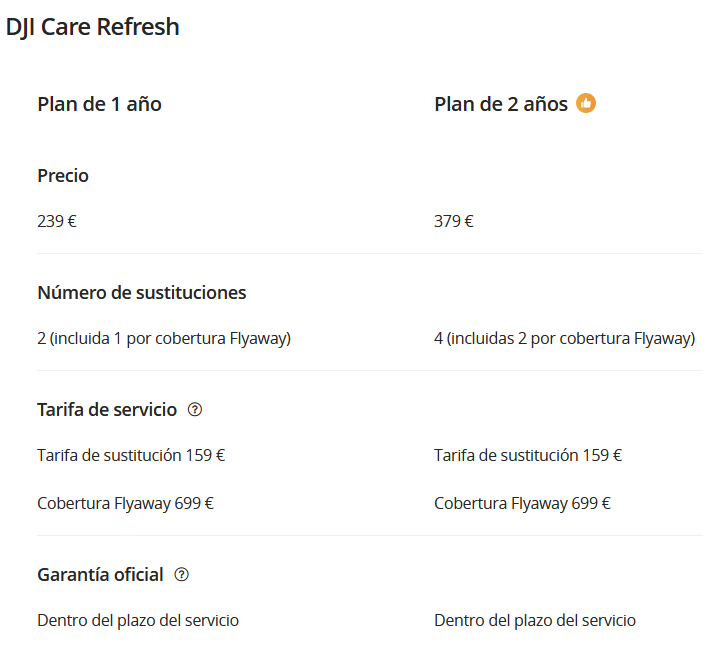709x649 pixels.
Task: Click the text "2 (incluida 1 por cobertura Flyaway)"
Action: coord(164,338)
